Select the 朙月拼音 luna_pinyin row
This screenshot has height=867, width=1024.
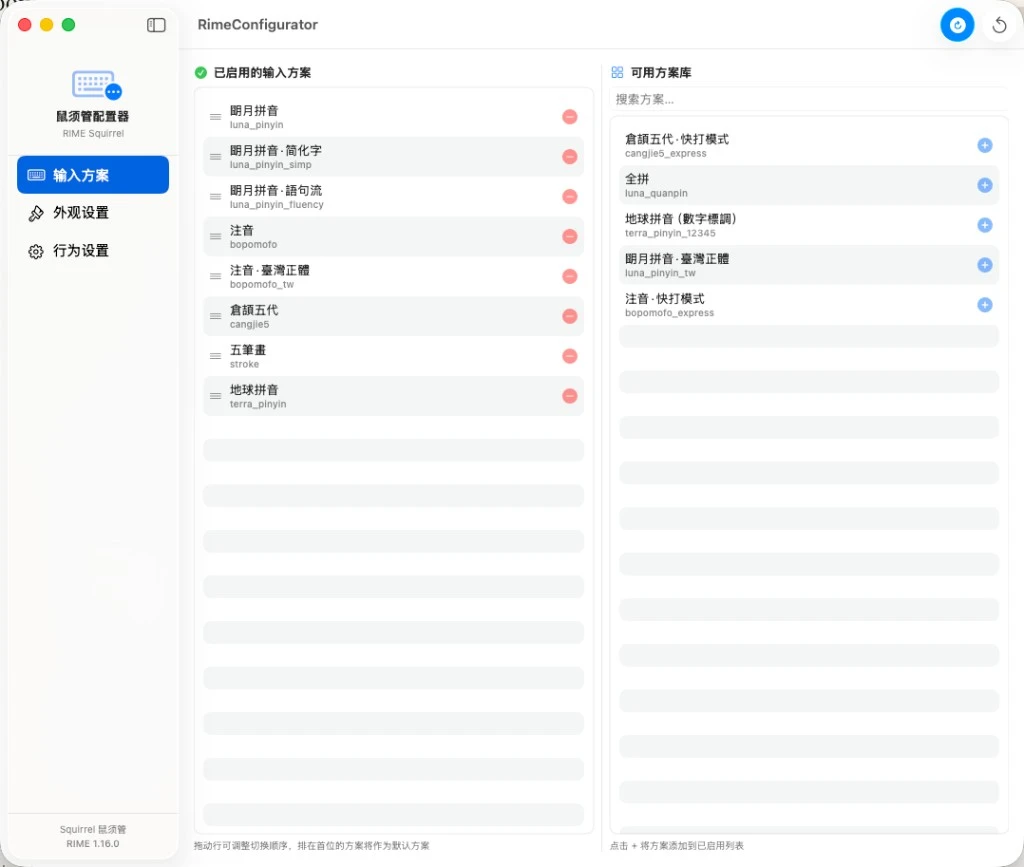[393, 117]
